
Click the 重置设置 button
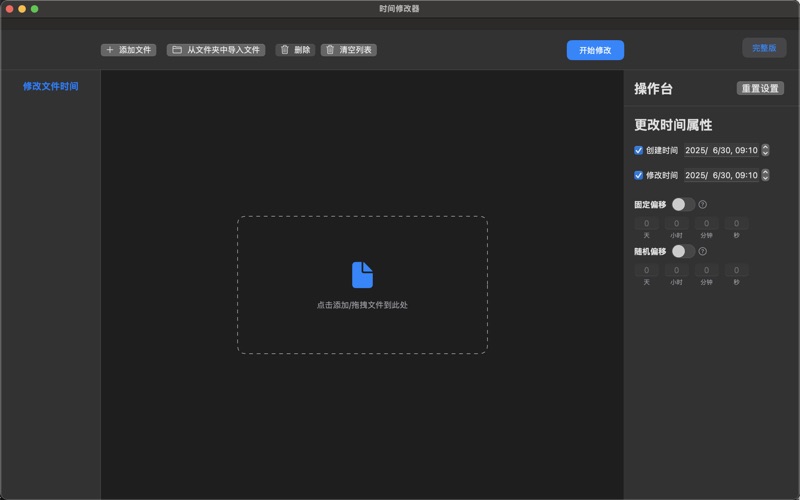pos(760,88)
